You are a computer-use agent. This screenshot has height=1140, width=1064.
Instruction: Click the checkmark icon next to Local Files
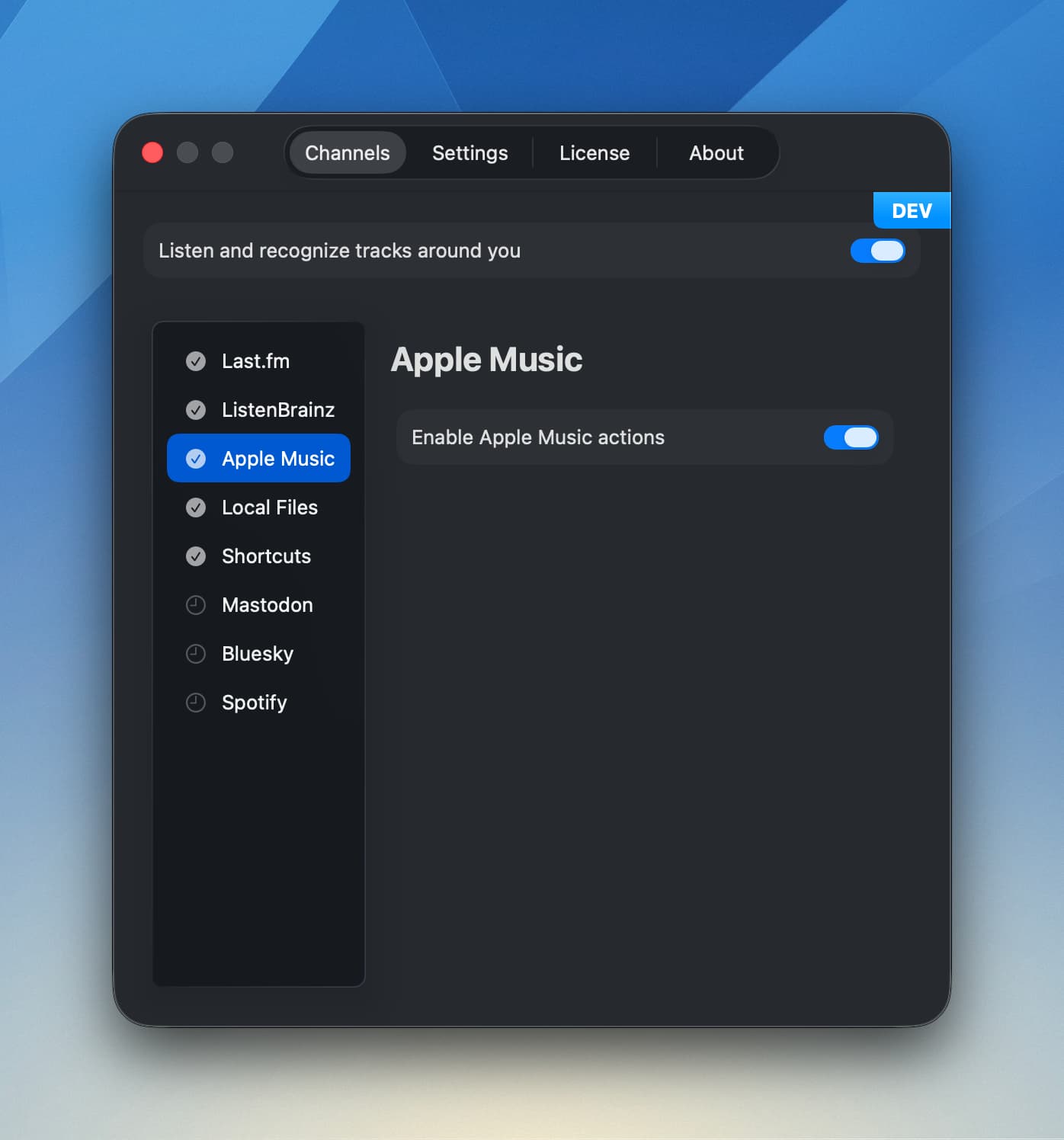click(x=196, y=508)
